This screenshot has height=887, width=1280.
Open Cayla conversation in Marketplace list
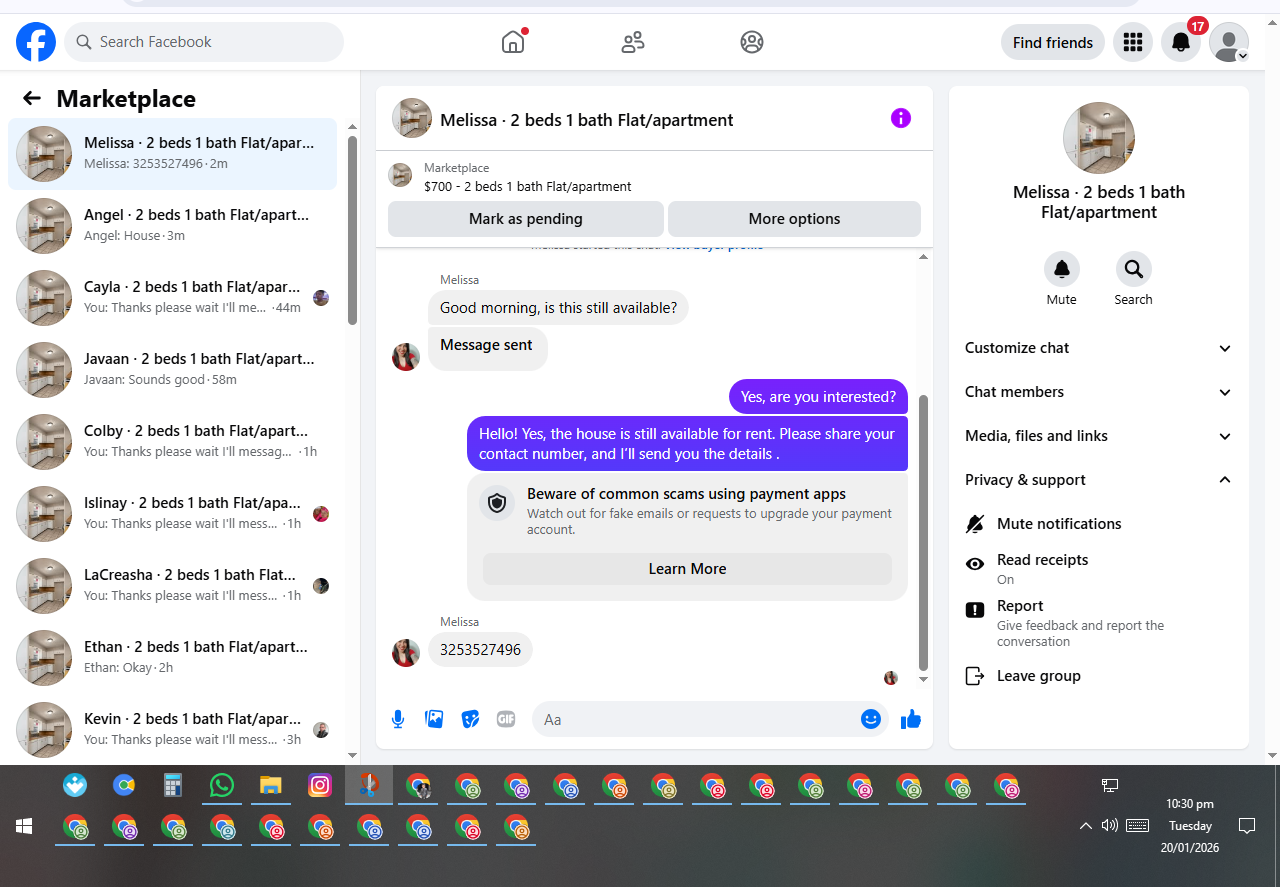point(172,298)
